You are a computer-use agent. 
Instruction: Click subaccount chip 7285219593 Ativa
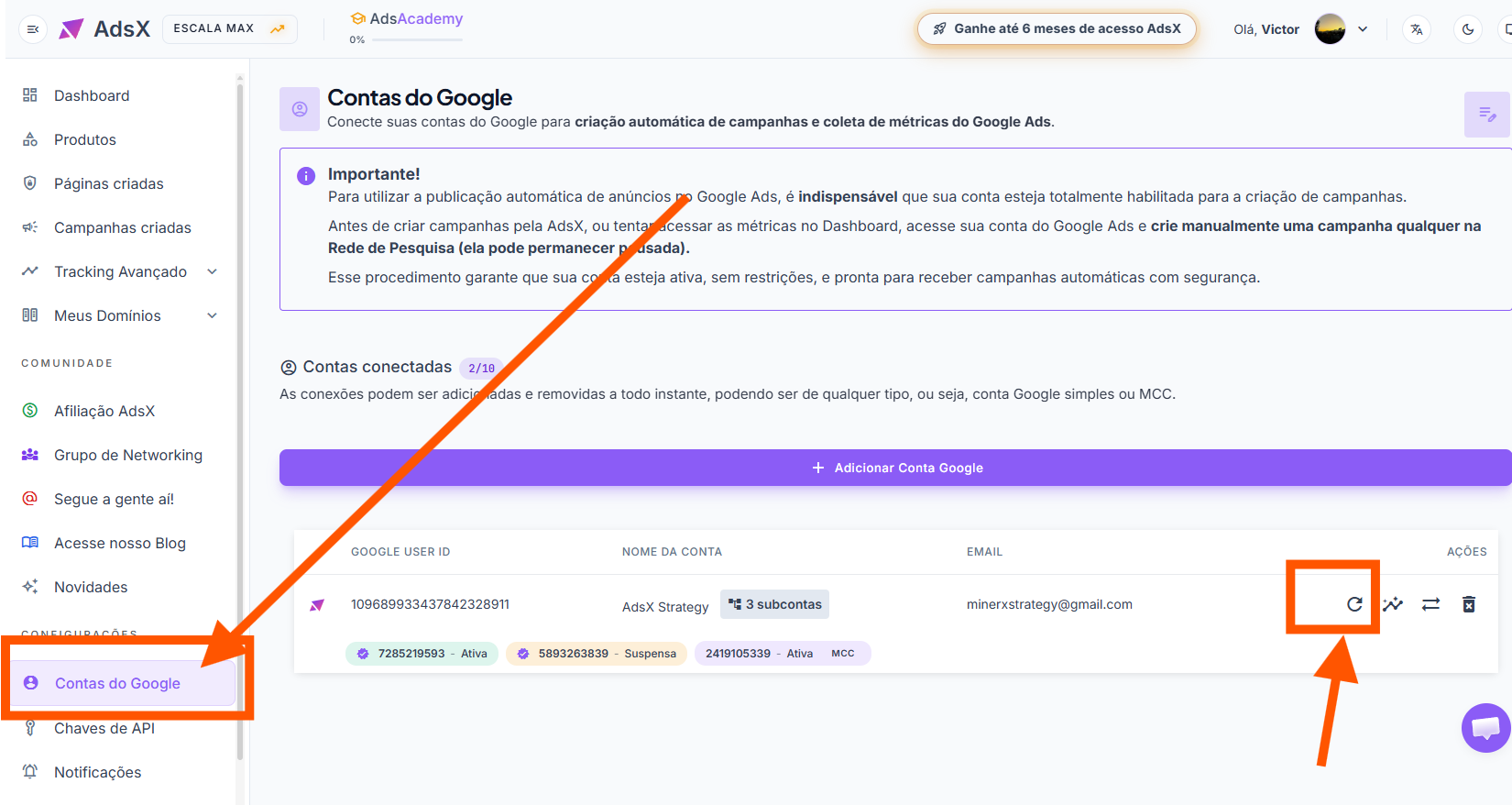pos(422,654)
